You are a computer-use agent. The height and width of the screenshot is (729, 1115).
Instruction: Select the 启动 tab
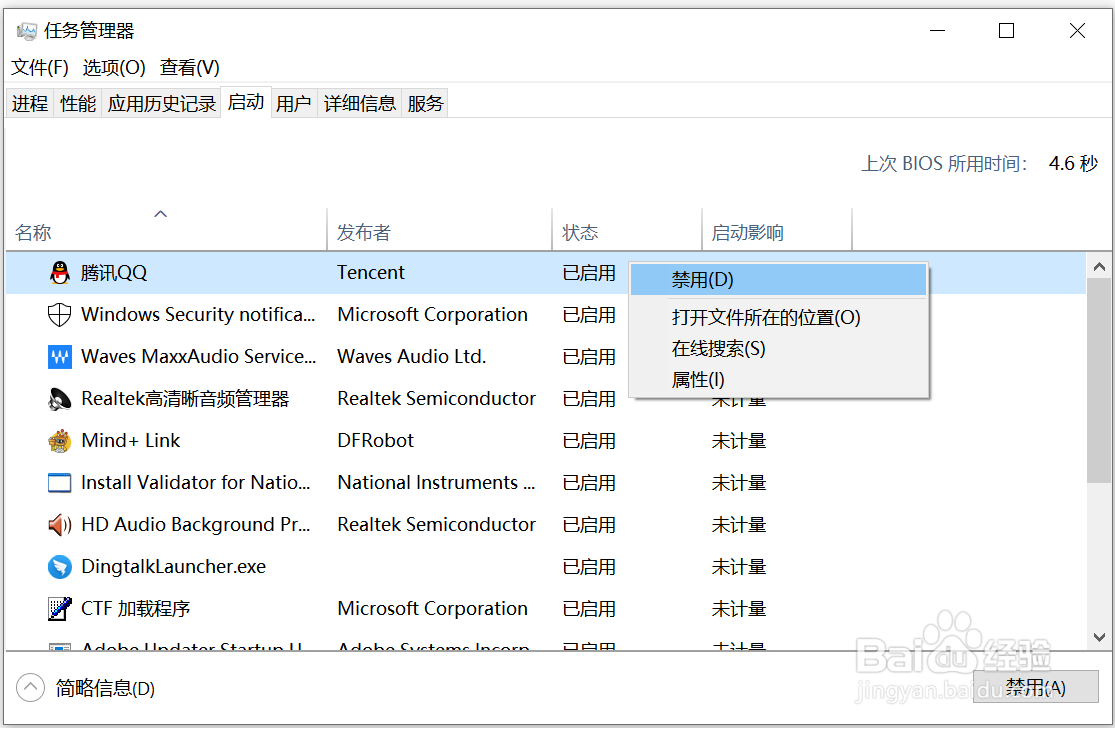pyautogui.click(x=246, y=102)
